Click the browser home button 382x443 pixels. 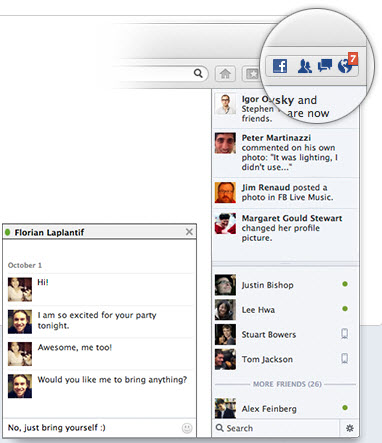tap(225, 74)
